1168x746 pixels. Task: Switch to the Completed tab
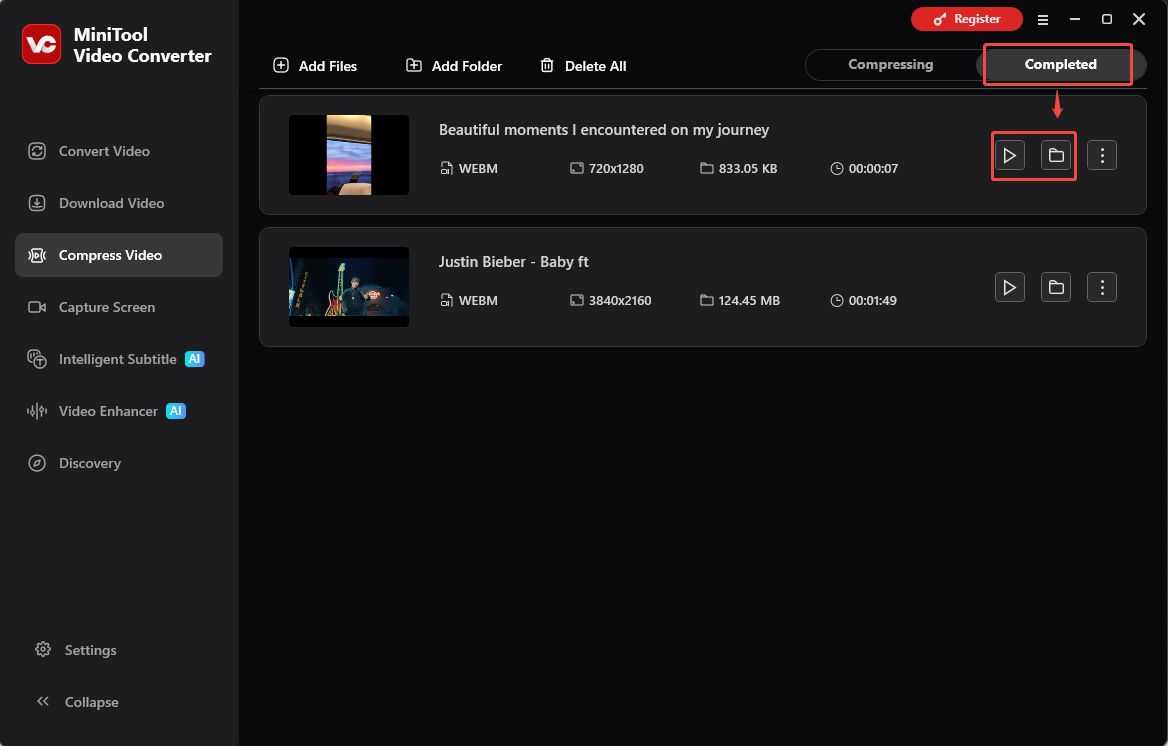tap(1060, 65)
